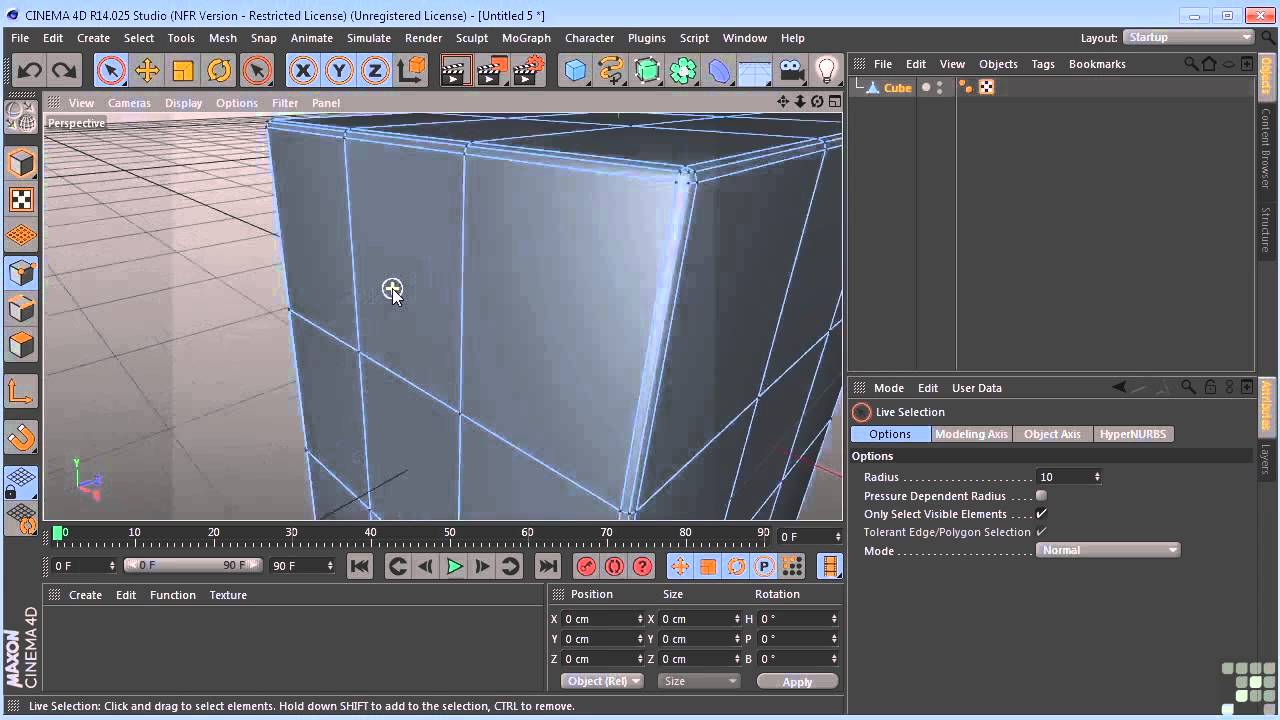Toggle X axis lock
This screenshot has height=720, width=1280.
click(x=303, y=70)
